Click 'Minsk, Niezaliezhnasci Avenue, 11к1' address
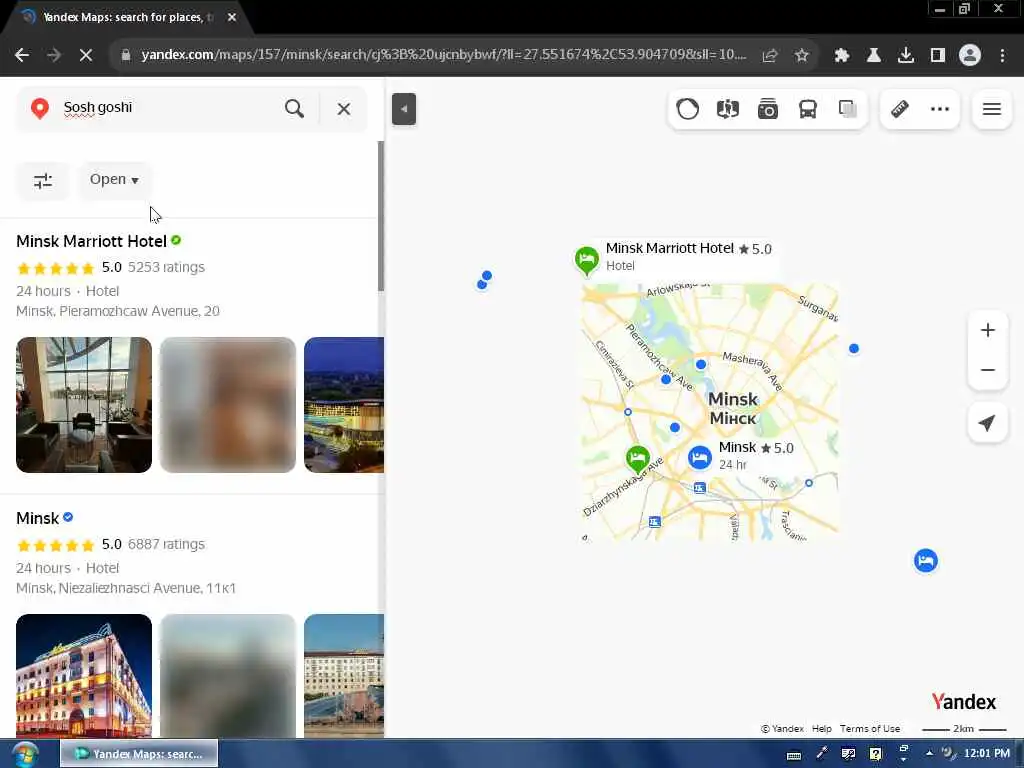 126,588
